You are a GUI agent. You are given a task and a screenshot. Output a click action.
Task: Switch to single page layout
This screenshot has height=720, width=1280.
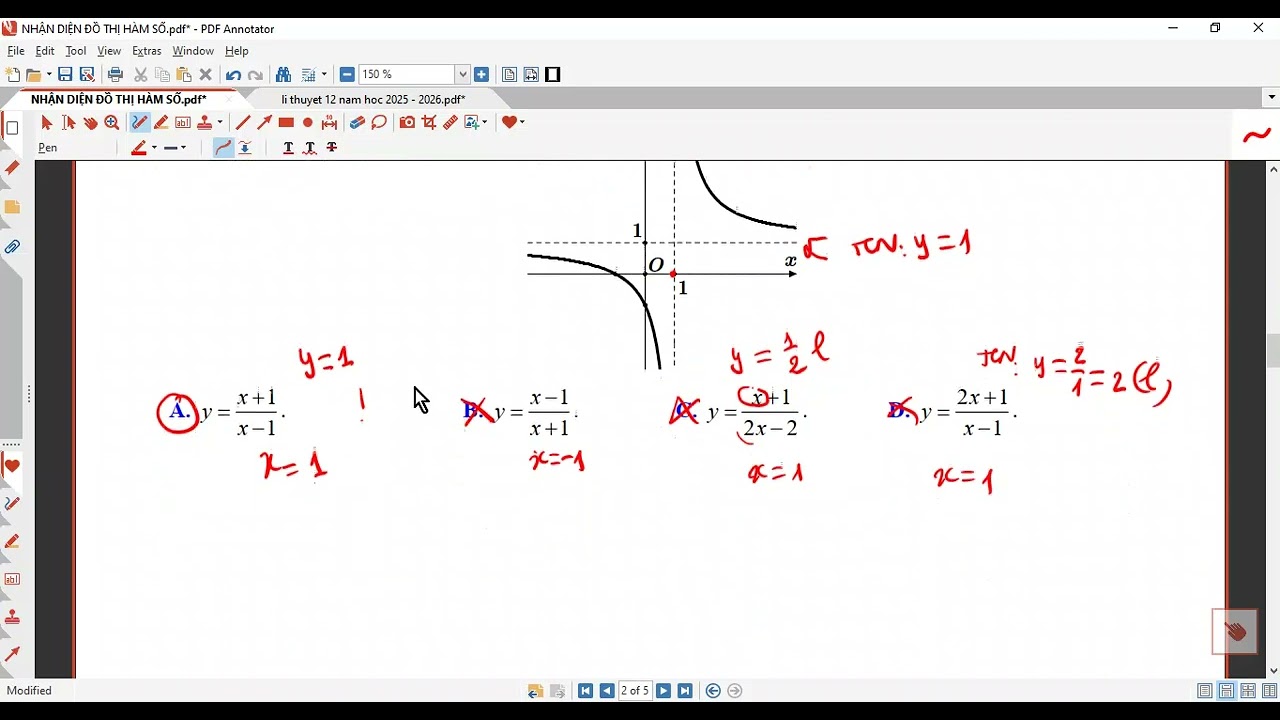coord(1205,691)
